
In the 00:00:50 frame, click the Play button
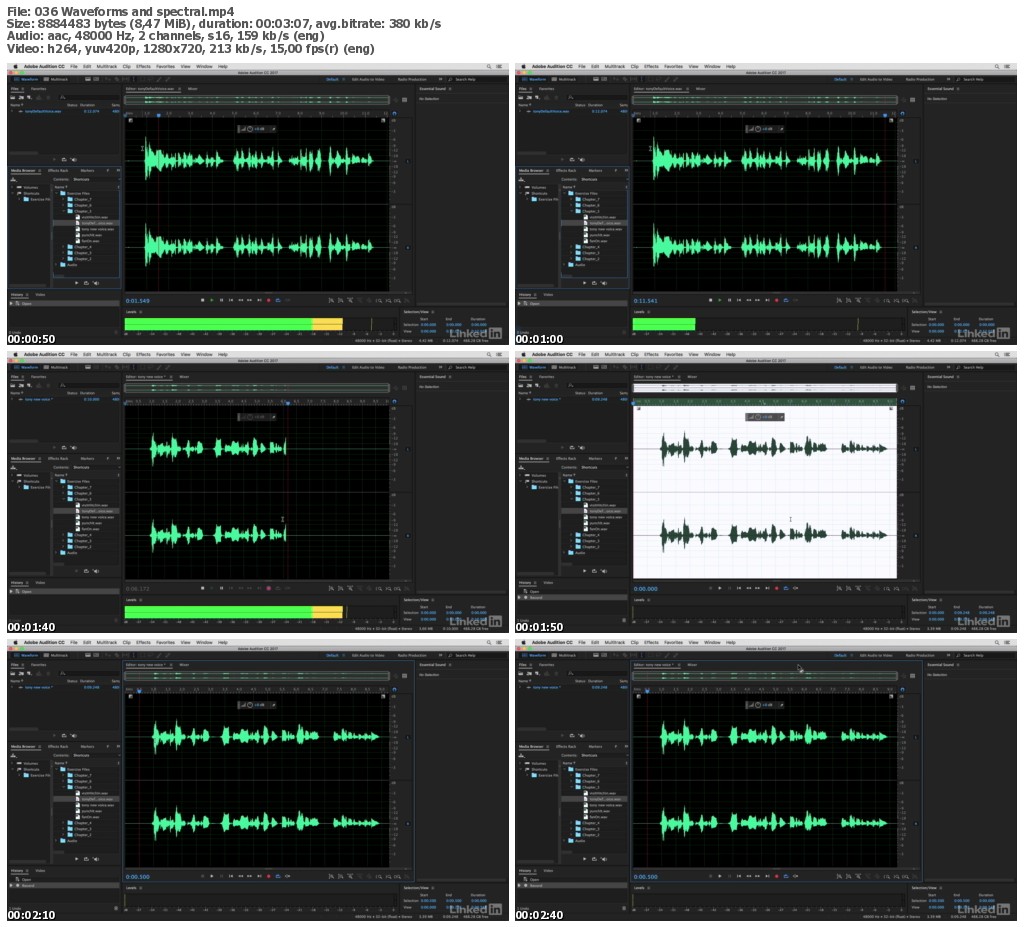212,301
